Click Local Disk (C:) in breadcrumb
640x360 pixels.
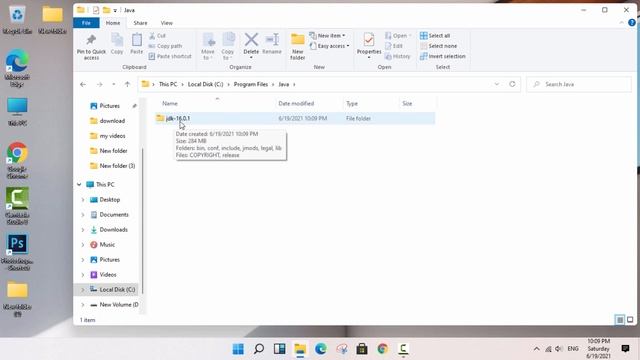(205, 84)
